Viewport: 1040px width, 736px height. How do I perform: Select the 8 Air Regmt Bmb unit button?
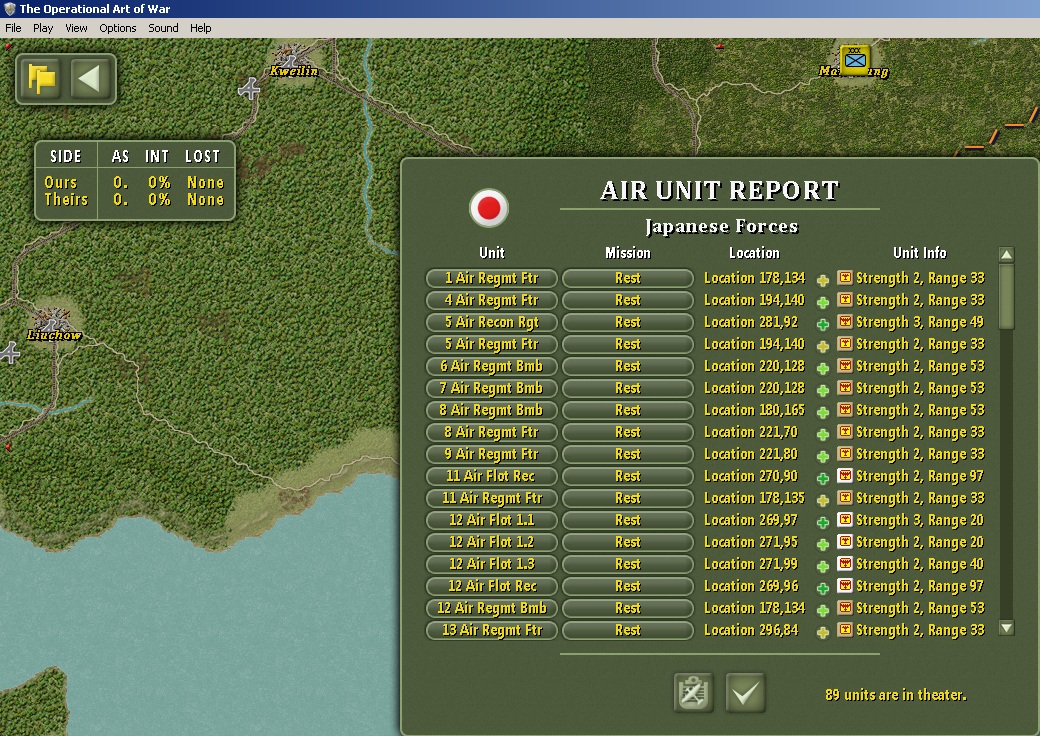coord(491,410)
